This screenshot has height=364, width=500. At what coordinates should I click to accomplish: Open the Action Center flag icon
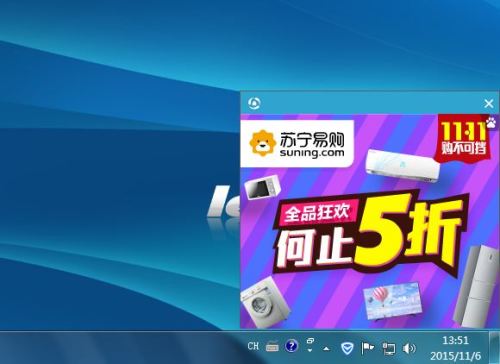pyautogui.click(x=367, y=348)
